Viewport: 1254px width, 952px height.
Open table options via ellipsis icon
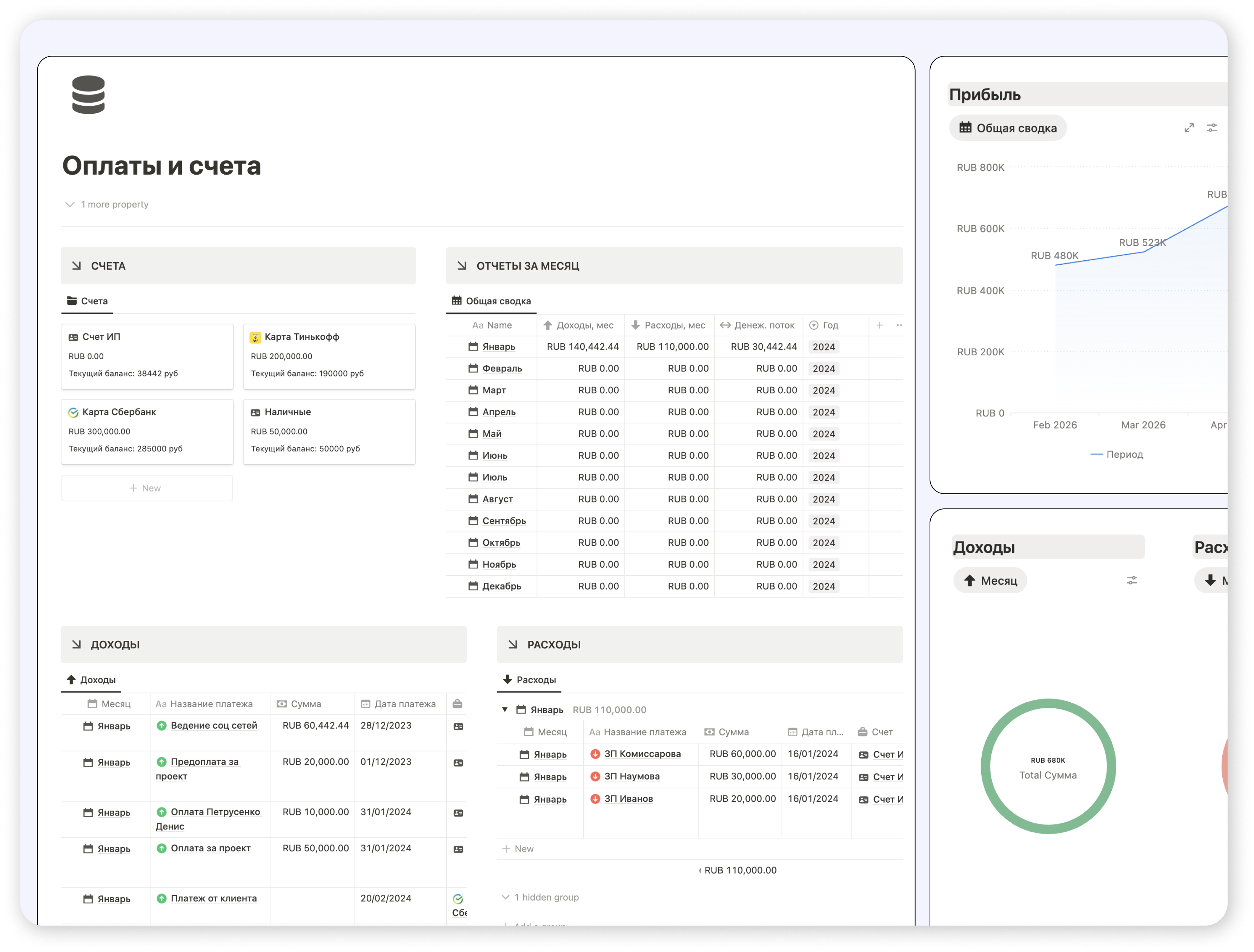(899, 325)
